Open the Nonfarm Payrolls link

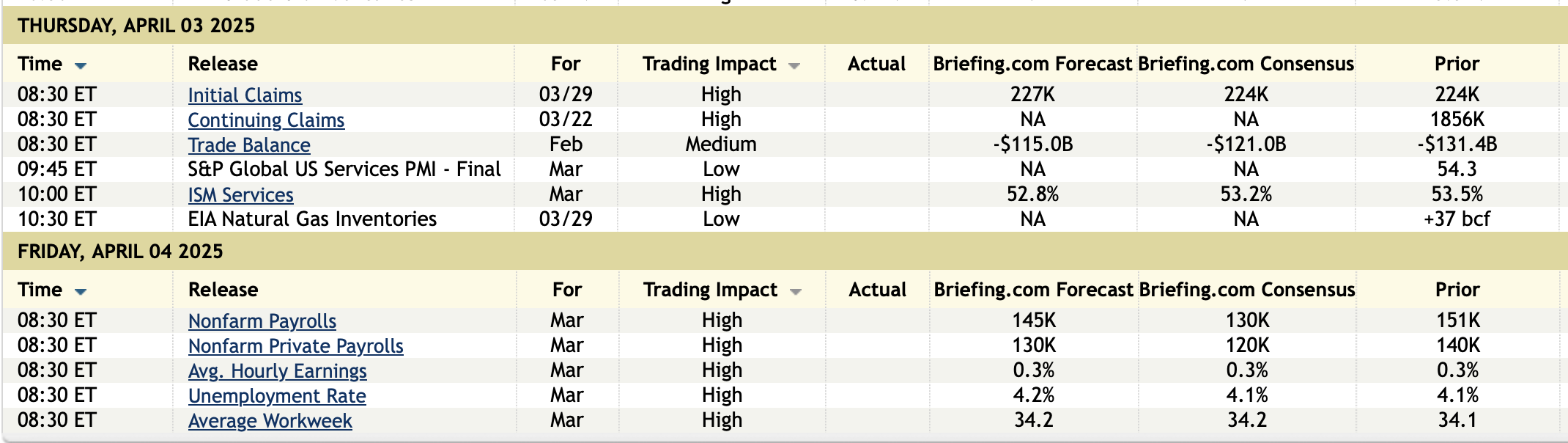click(x=262, y=321)
